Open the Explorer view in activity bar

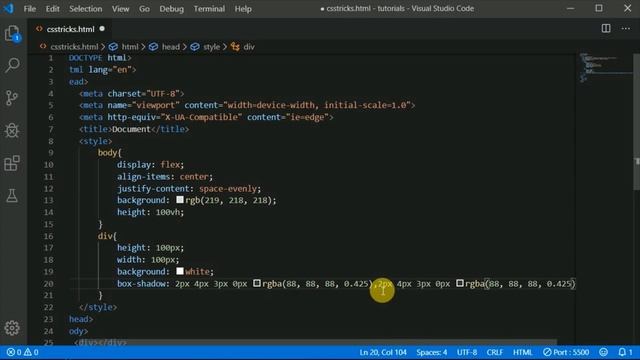(12, 33)
